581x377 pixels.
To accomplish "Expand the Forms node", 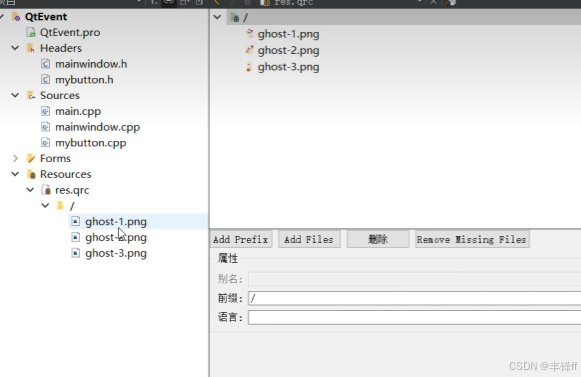I will (15, 159).
